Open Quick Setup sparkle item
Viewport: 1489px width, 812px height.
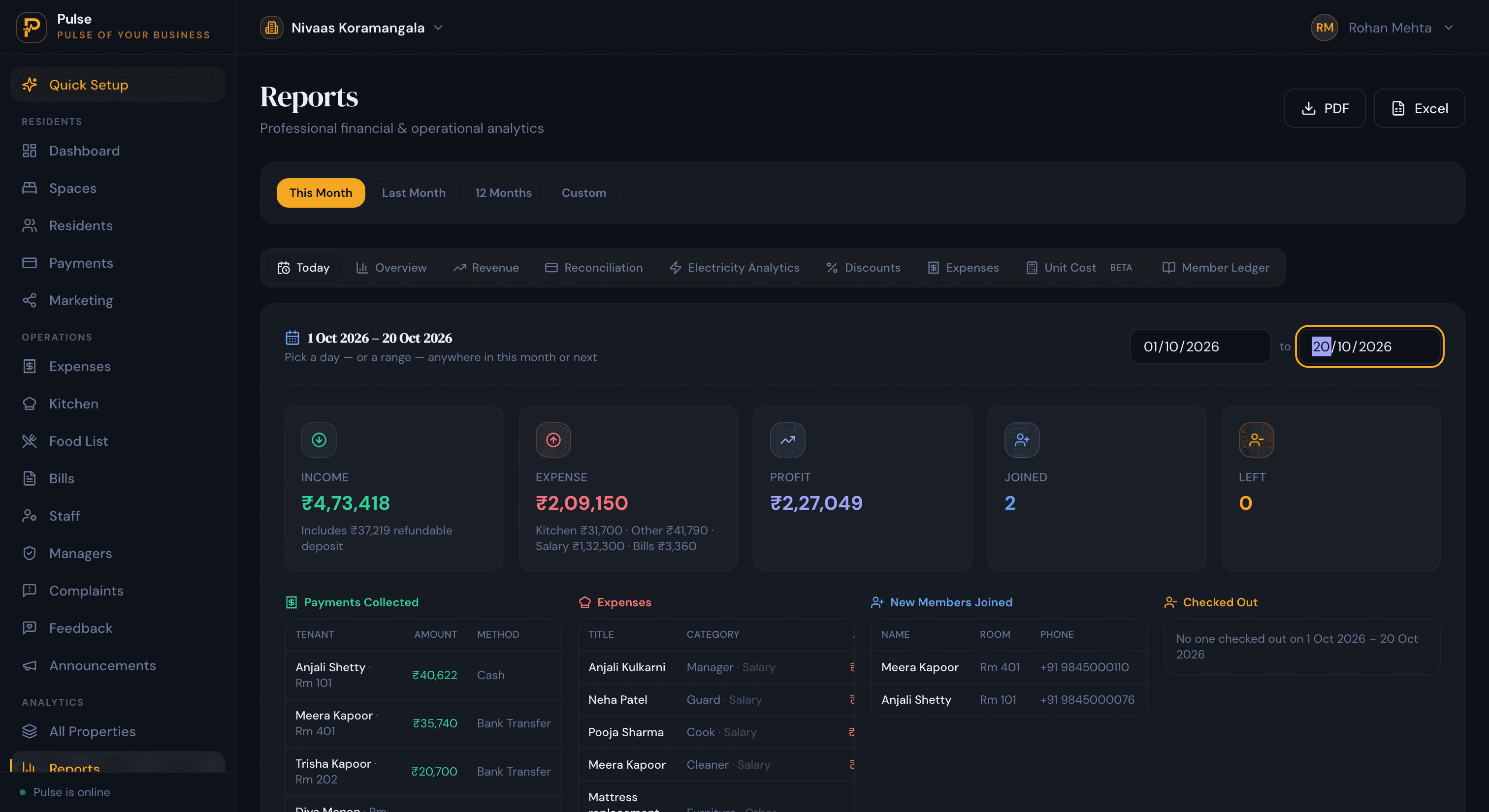(x=117, y=85)
